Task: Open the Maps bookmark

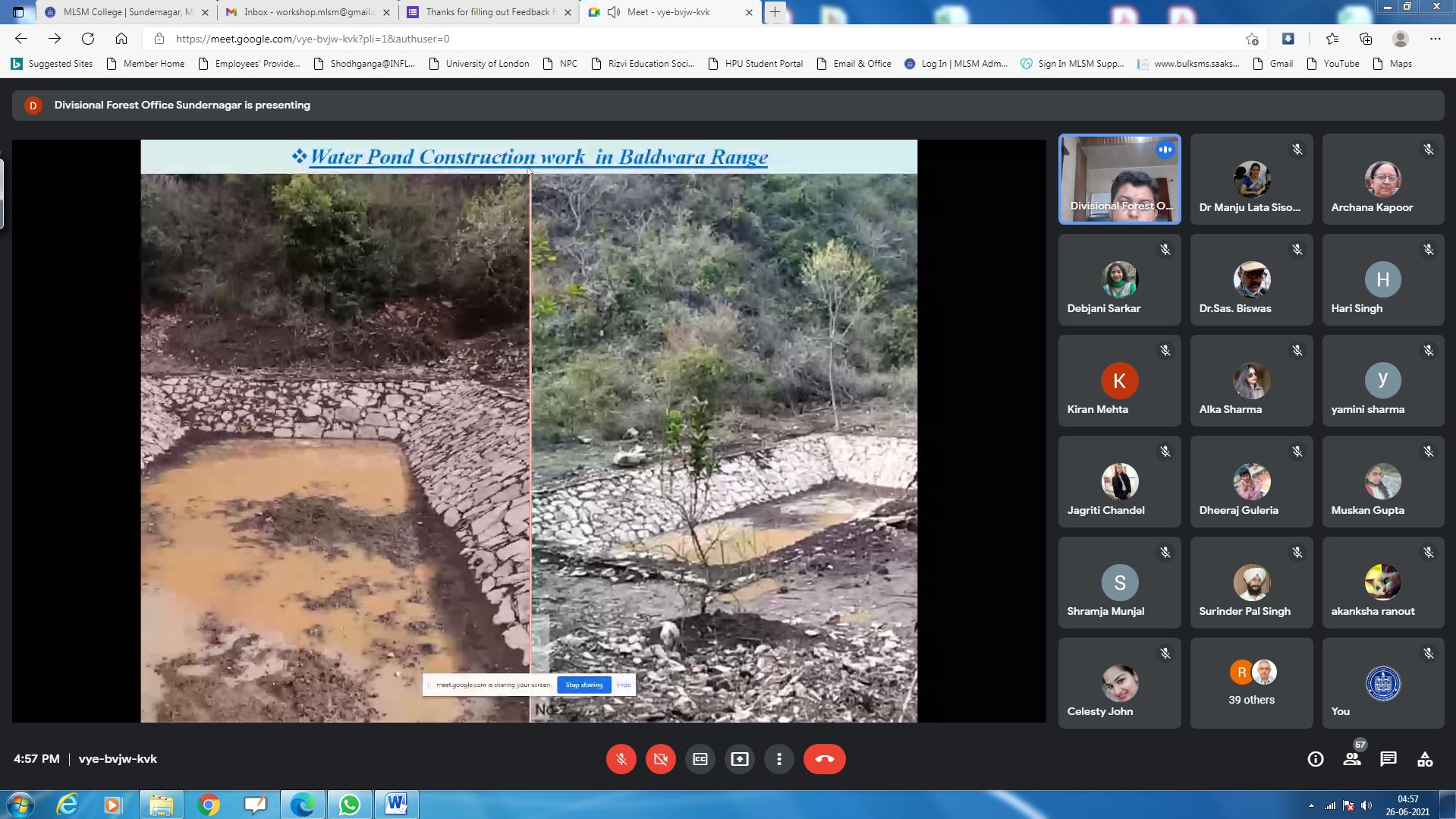Action: 1392,64
